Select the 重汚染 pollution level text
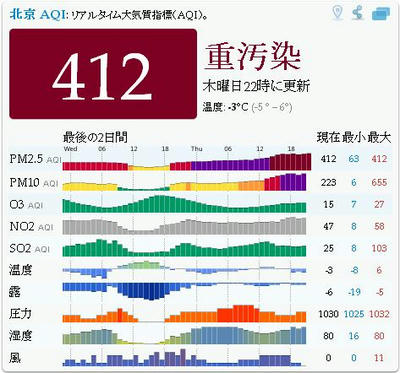 pyautogui.click(x=253, y=57)
